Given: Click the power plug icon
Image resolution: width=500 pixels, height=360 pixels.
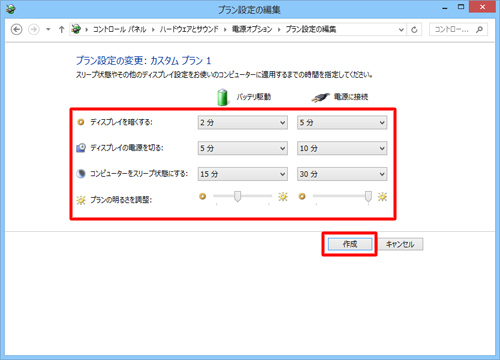Looking at the screenshot, I should (321, 97).
